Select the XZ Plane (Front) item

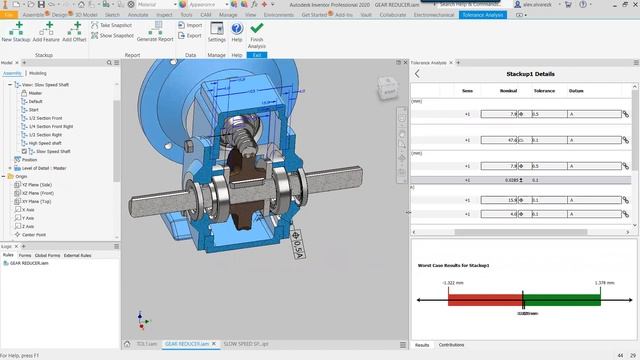click(x=38, y=193)
